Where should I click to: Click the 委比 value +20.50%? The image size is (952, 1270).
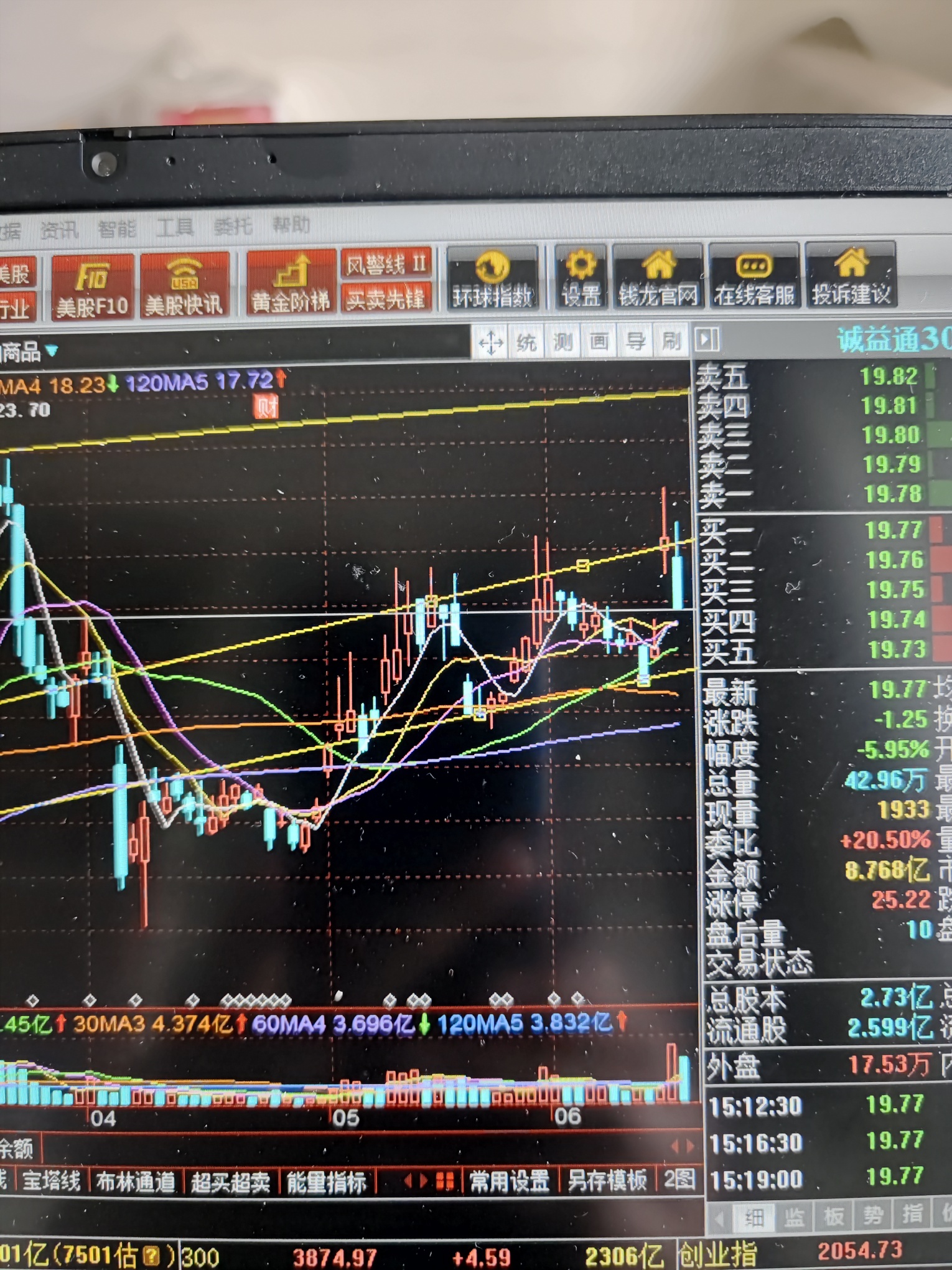point(885,840)
